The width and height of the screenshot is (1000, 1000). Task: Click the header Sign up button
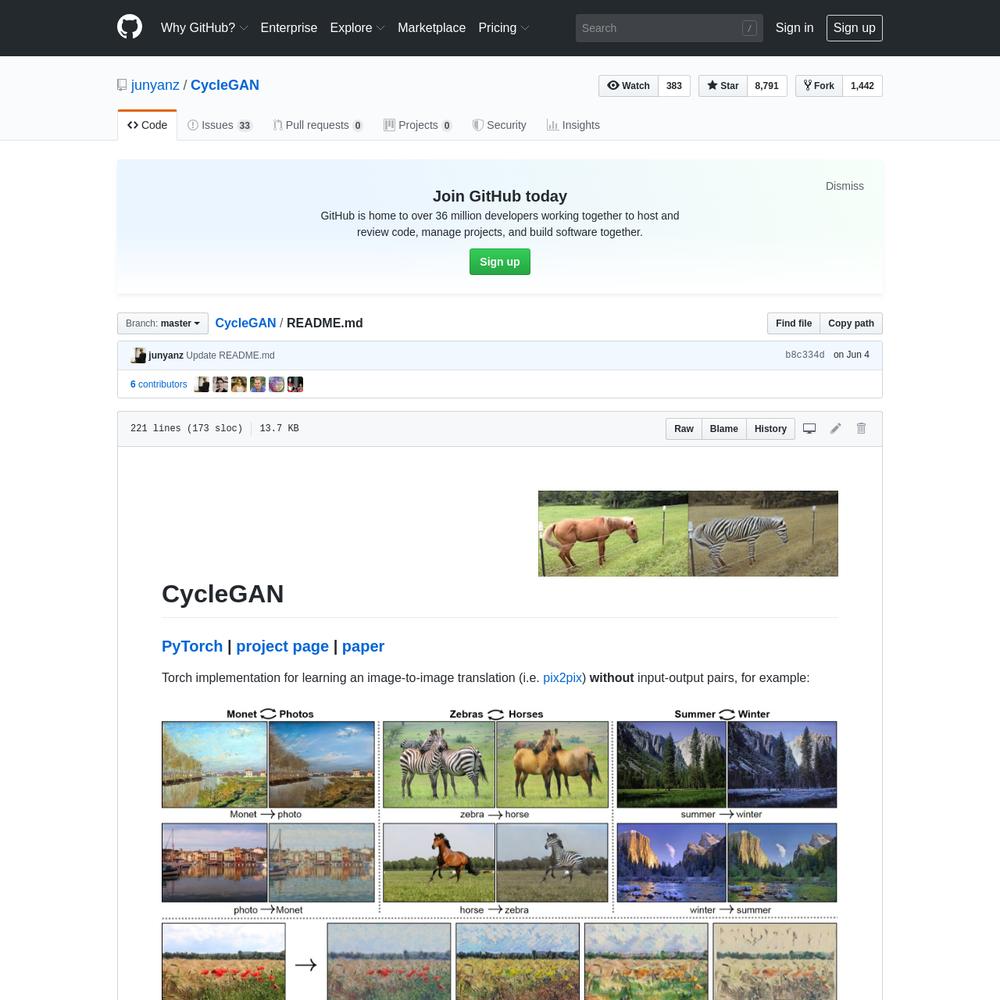tap(855, 28)
